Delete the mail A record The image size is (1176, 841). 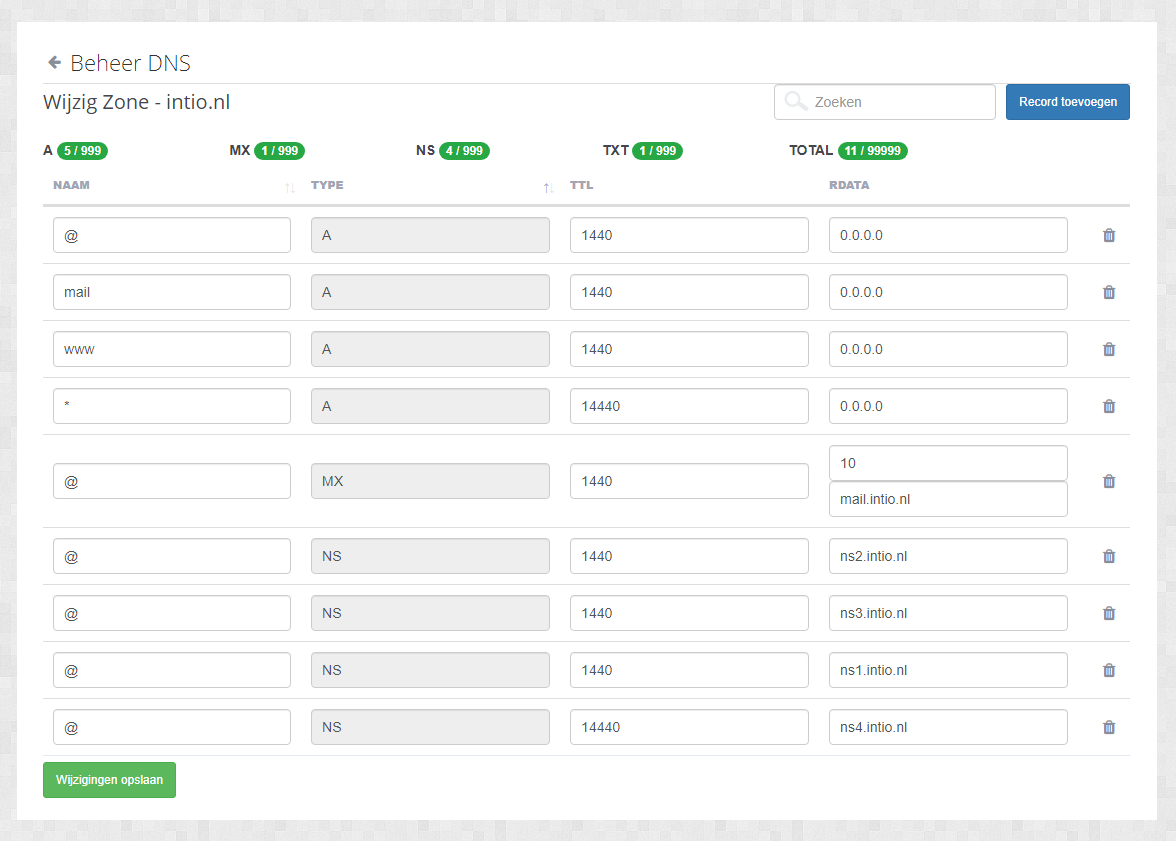1108,293
